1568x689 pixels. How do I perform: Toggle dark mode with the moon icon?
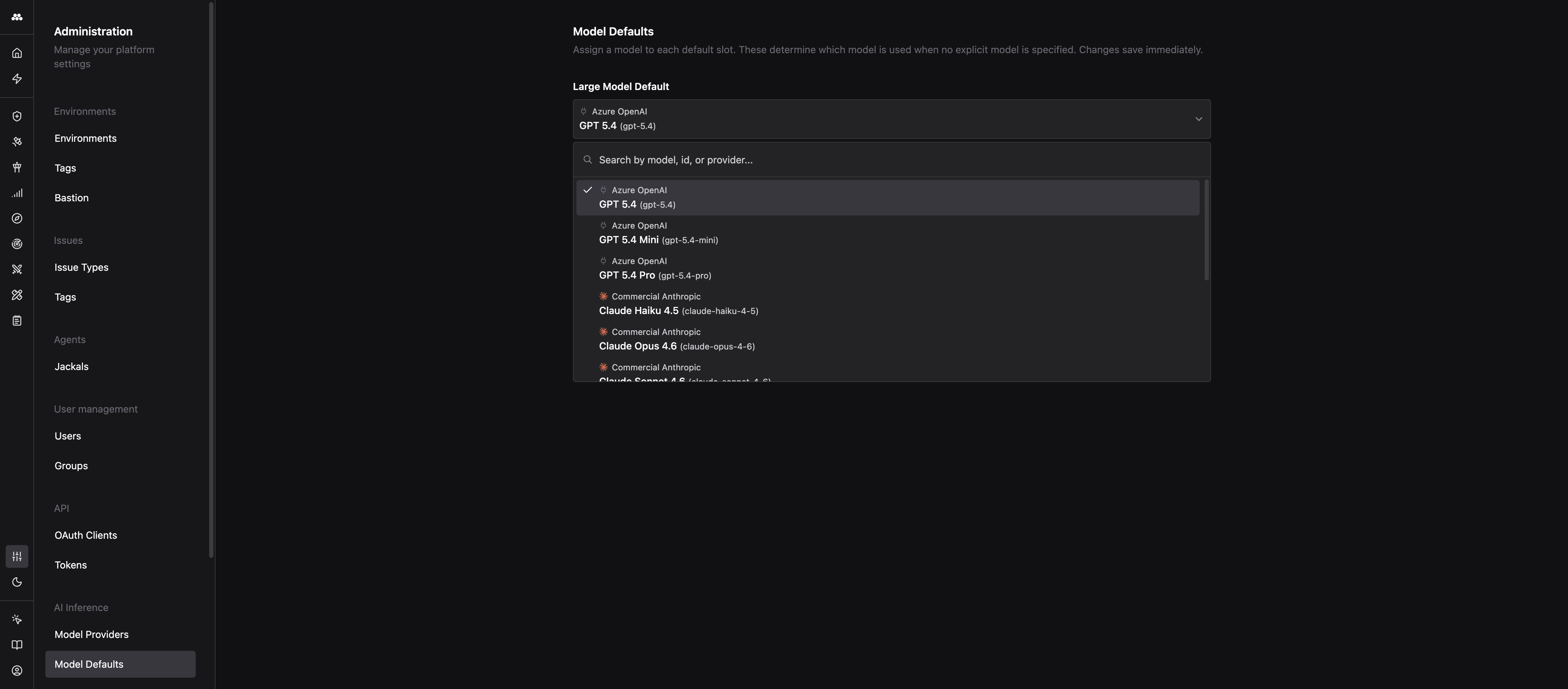click(17, 582)
